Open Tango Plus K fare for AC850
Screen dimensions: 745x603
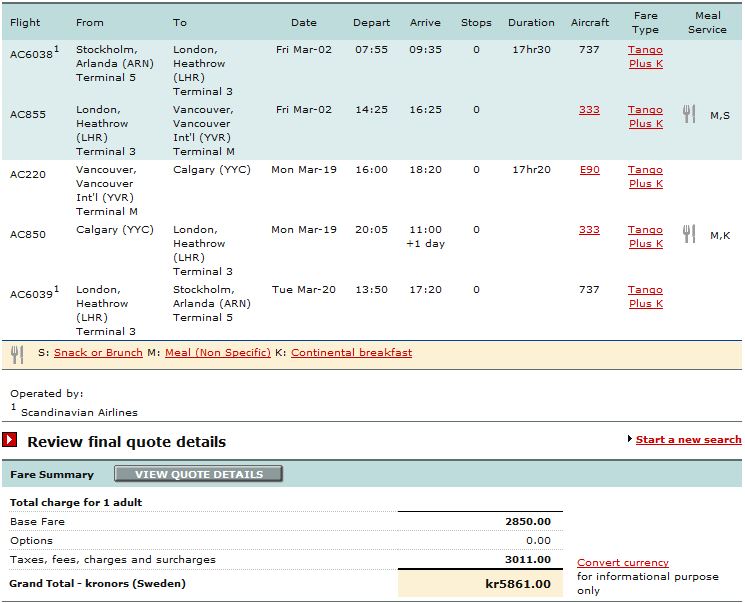pyautogui.click(x=645, y=237)
